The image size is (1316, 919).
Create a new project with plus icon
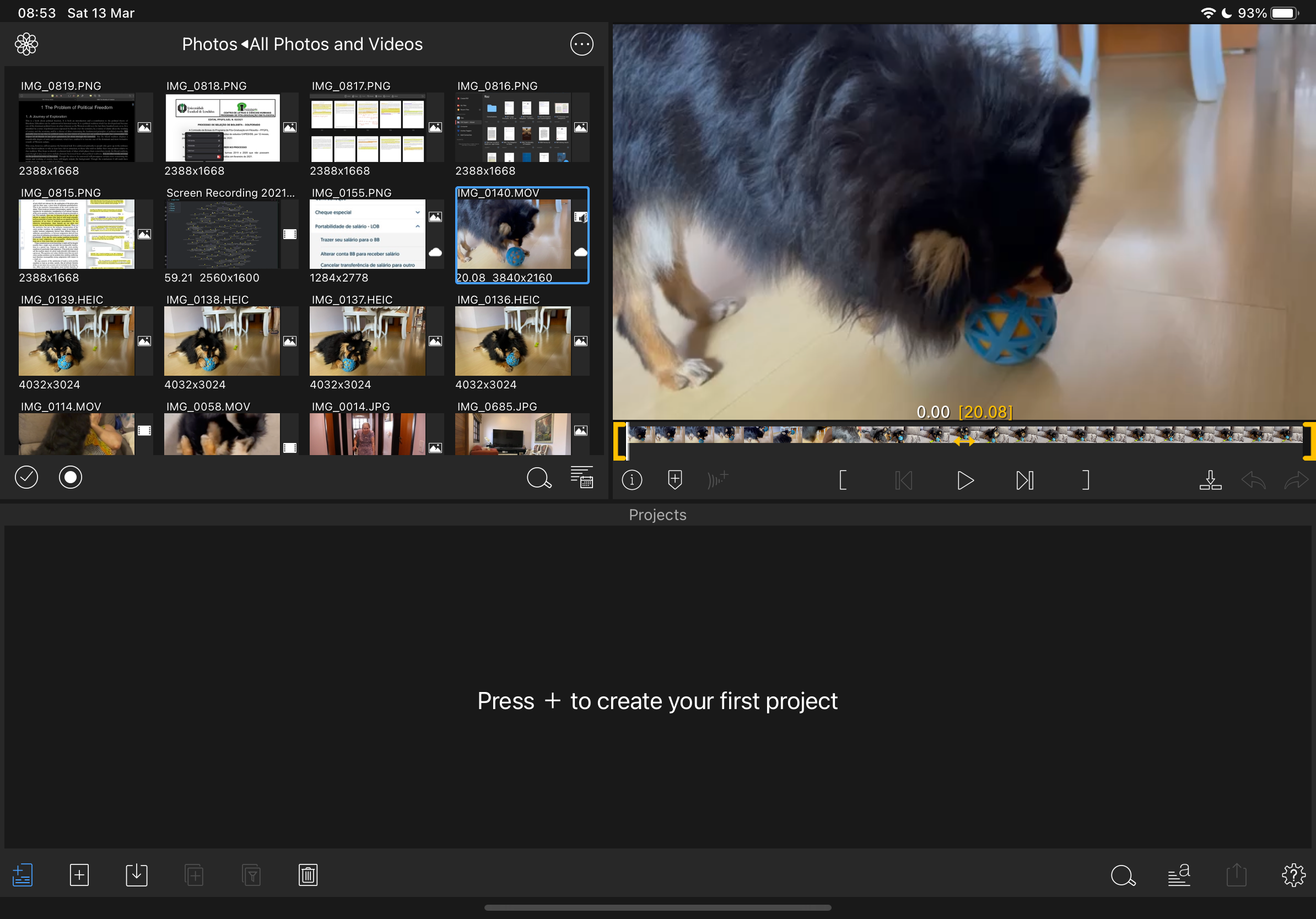(79, 875)
